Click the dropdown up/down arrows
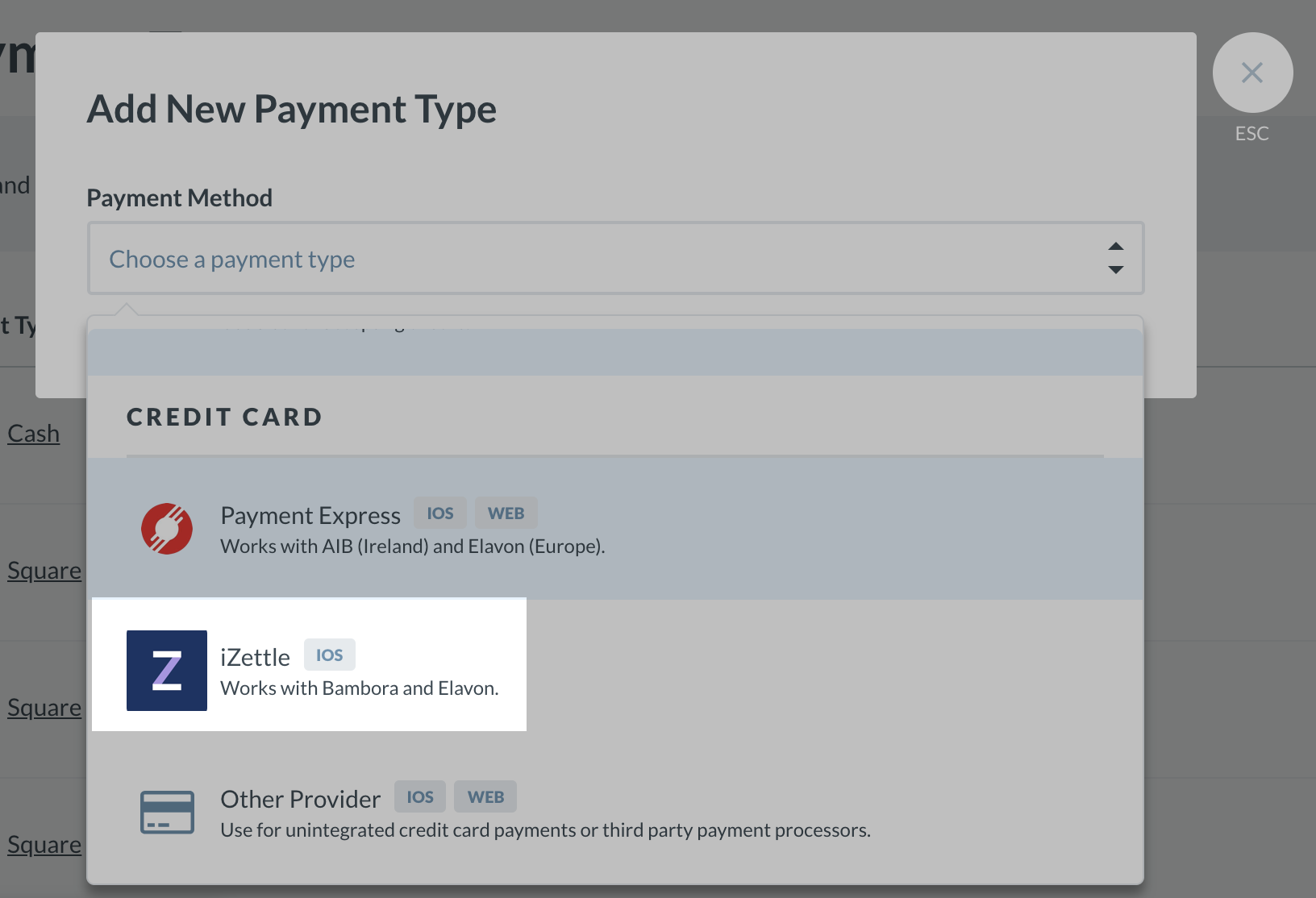This screenshot has width=1316, height=898. 1116,258
